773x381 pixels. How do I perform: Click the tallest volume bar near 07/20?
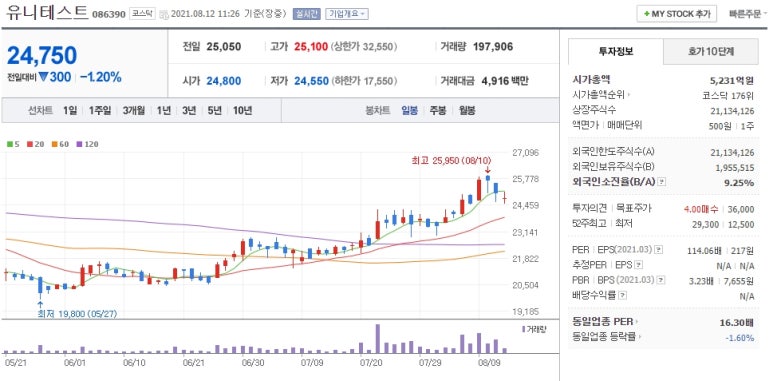click(378, 339)
